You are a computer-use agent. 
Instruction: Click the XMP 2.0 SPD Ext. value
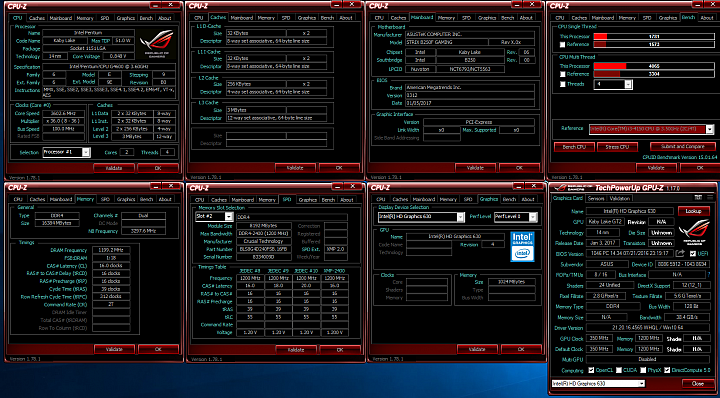coord(335,249)
